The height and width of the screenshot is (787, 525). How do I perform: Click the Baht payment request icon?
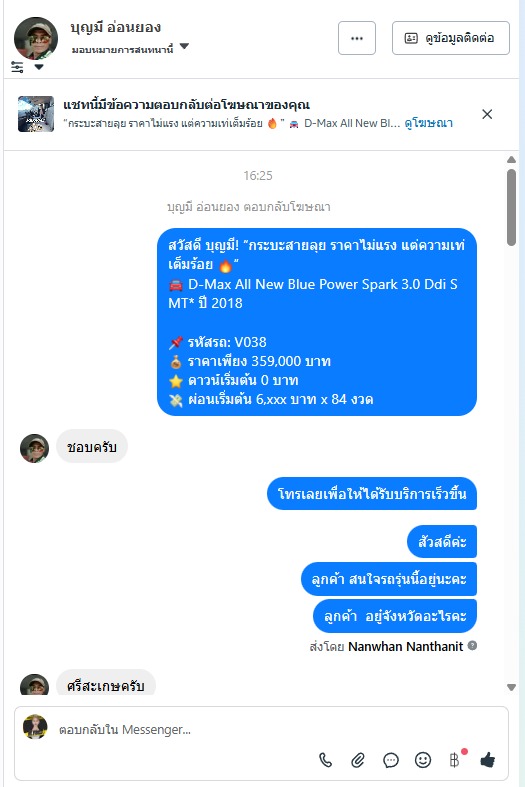pos(455,760)
